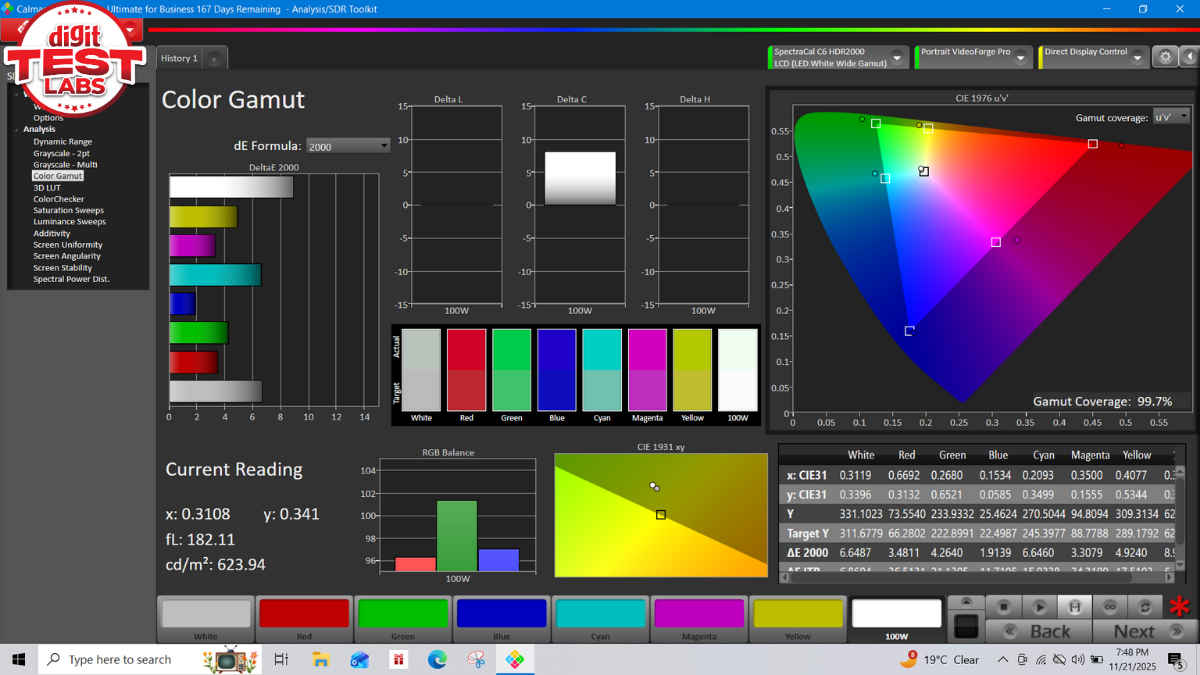1200x675 pixels.
Task: Open SpectraCal C6 HDR2000 meter dropdown
Action: pos(896,58)
